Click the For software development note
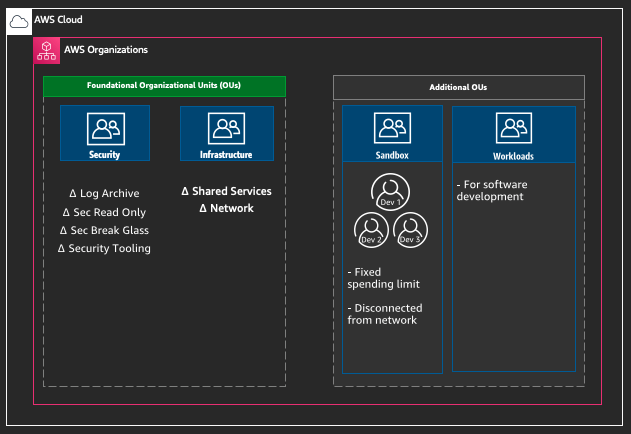 (x=492, y=190)
